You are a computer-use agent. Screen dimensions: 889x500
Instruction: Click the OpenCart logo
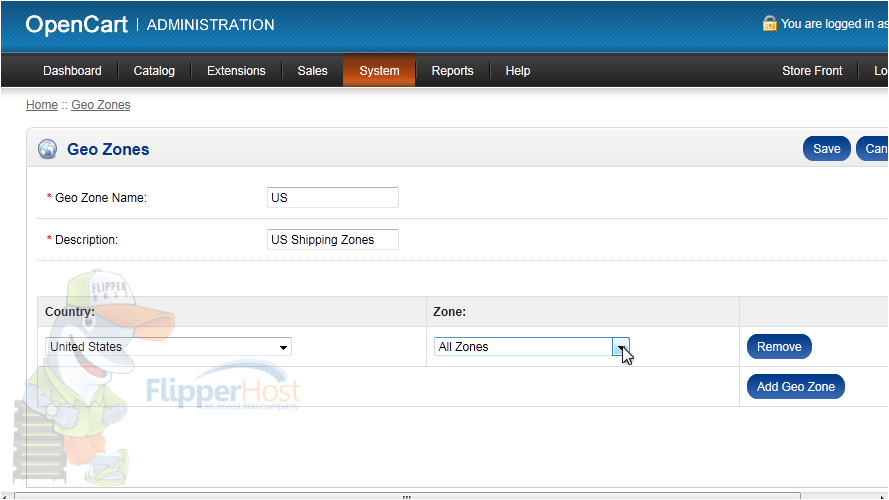[77, 24]
